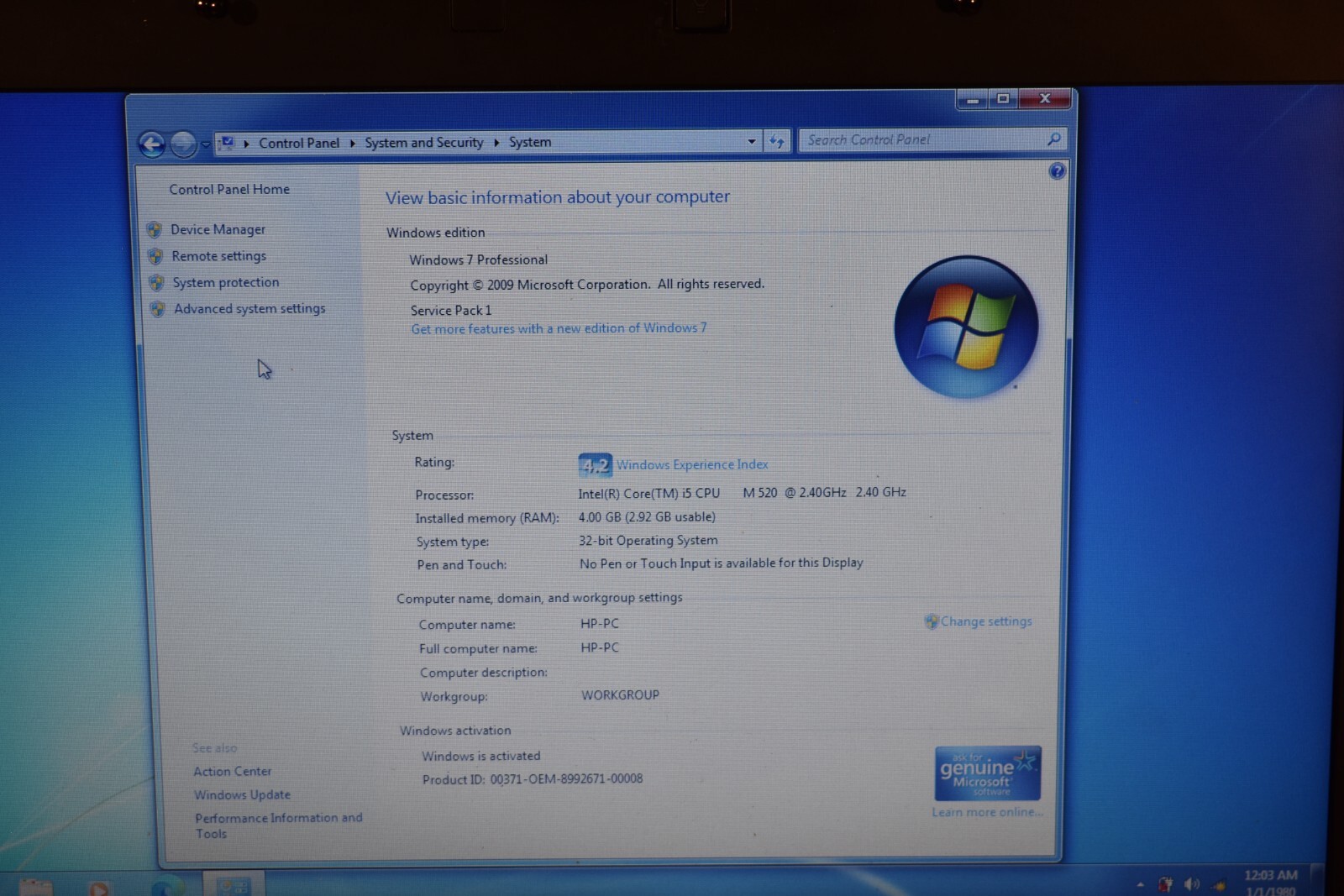This screenshot has width=1344, height=896.
Task: Minimize the System window
Action: (973, 99)
